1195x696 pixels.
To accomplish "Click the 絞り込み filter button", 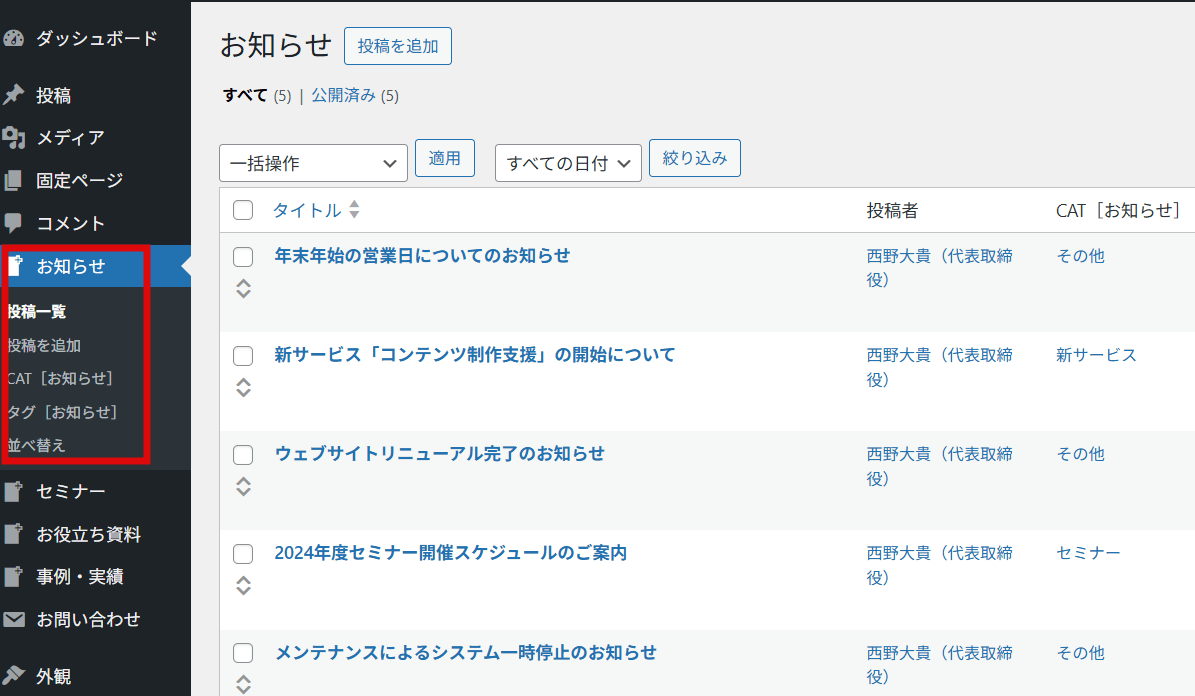I will [x=694, y=158].
